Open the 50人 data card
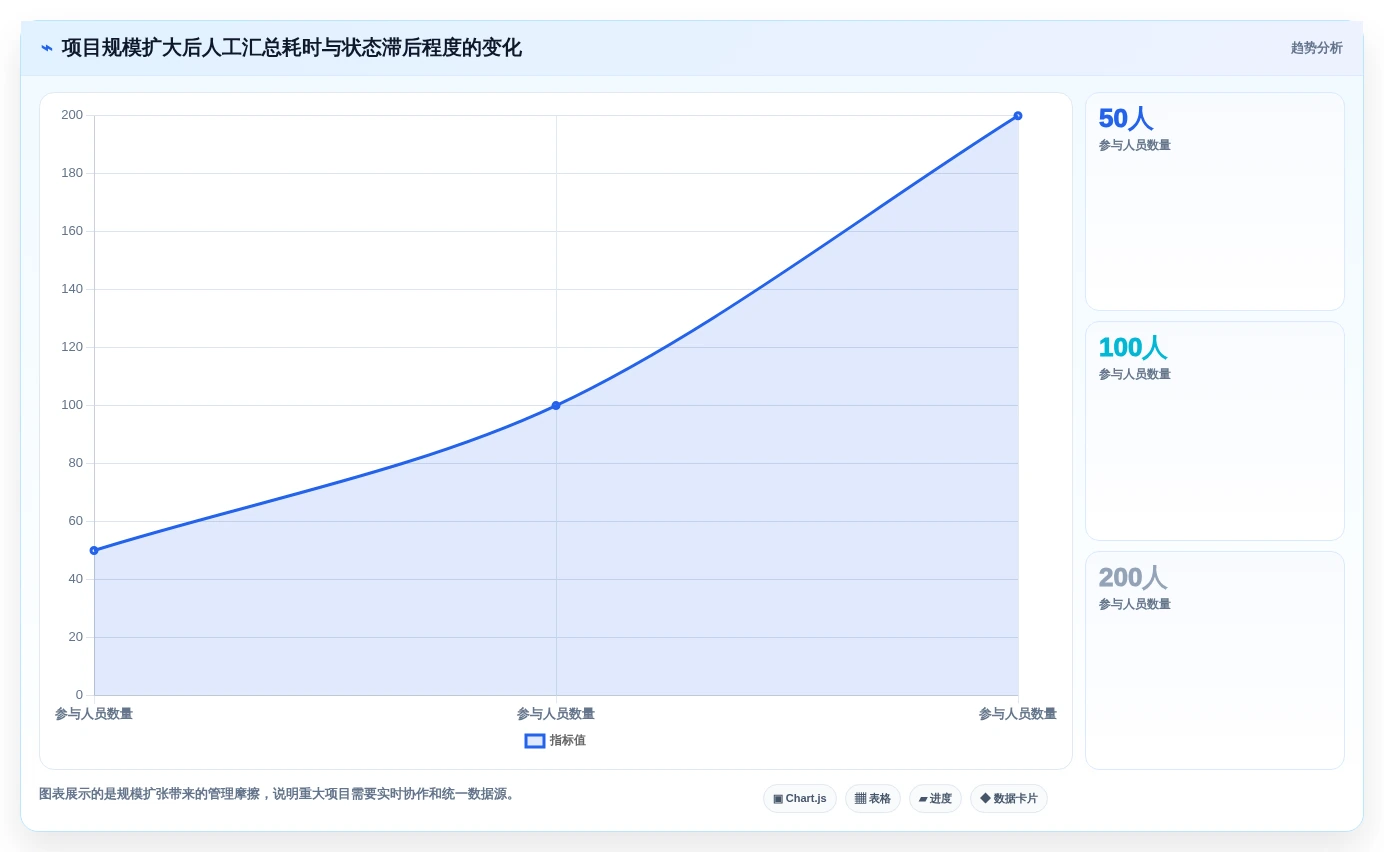 coord(1215,202)
